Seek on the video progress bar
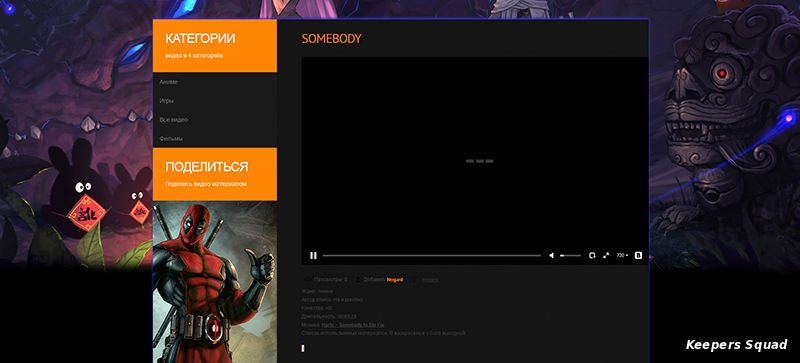This screenshot has width=800, height=363. tap(432, 255)
